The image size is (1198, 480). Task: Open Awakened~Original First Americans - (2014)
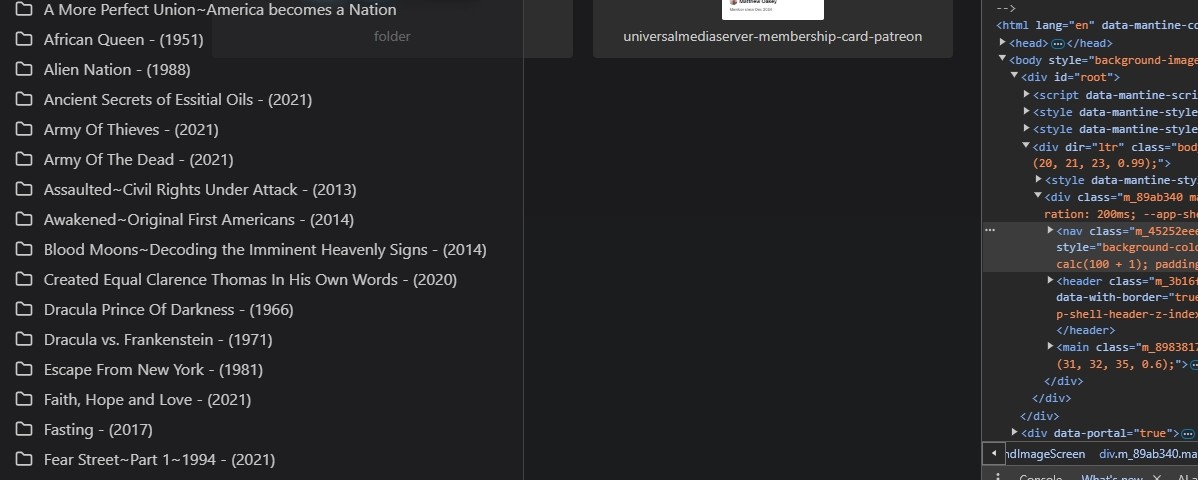[199, 220]
